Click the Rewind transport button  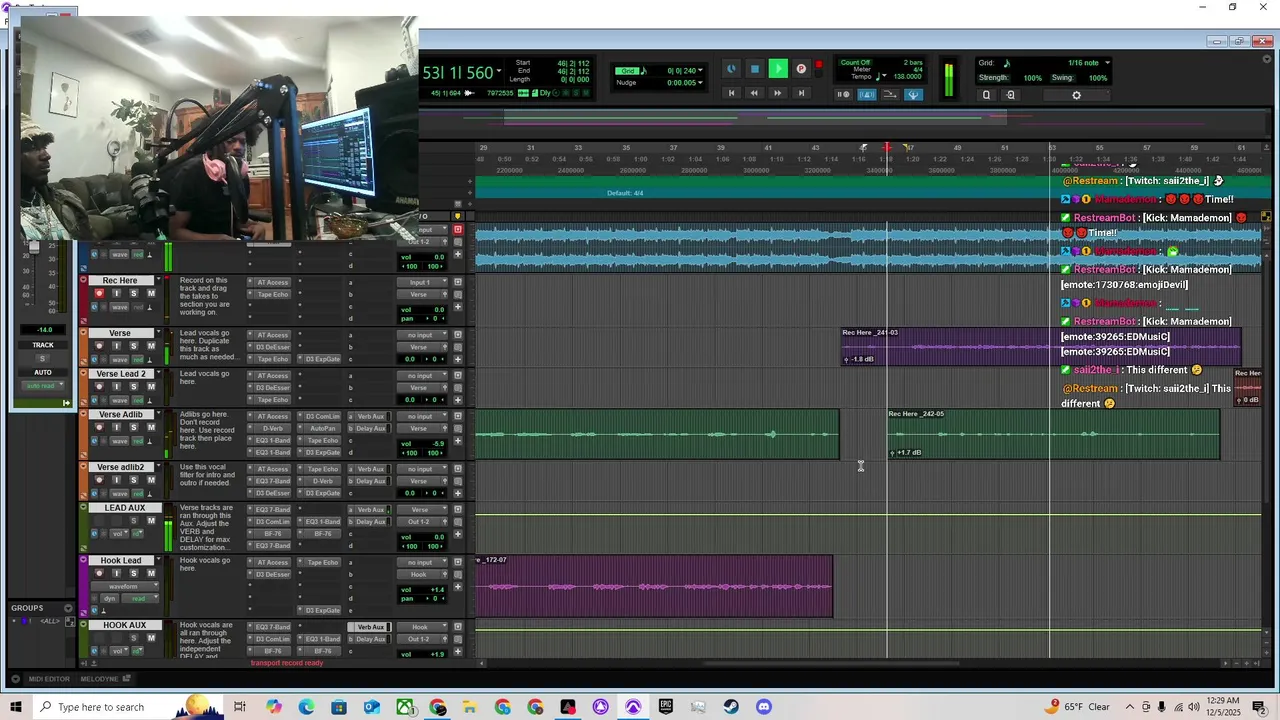click(754, 93)
